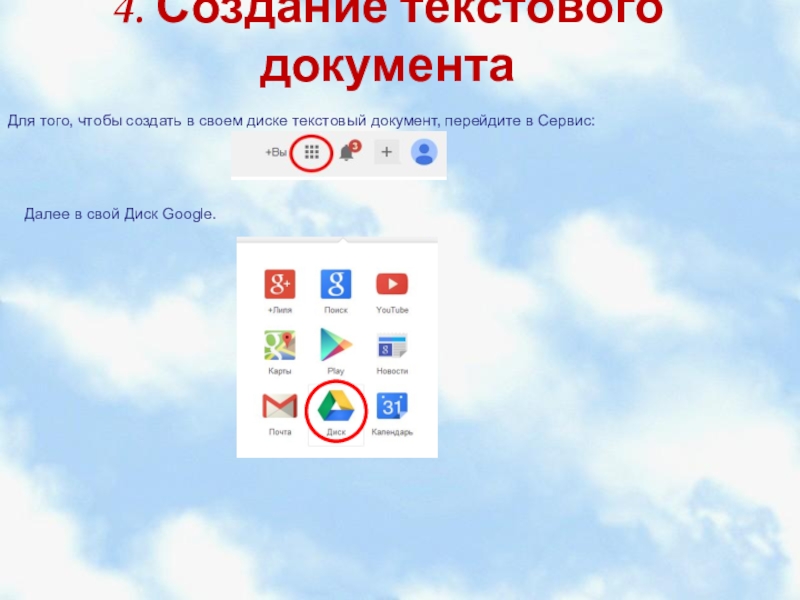Screen dimensions: 800x600
Task: Click the Новости label text
Action: tap(392, 371)
